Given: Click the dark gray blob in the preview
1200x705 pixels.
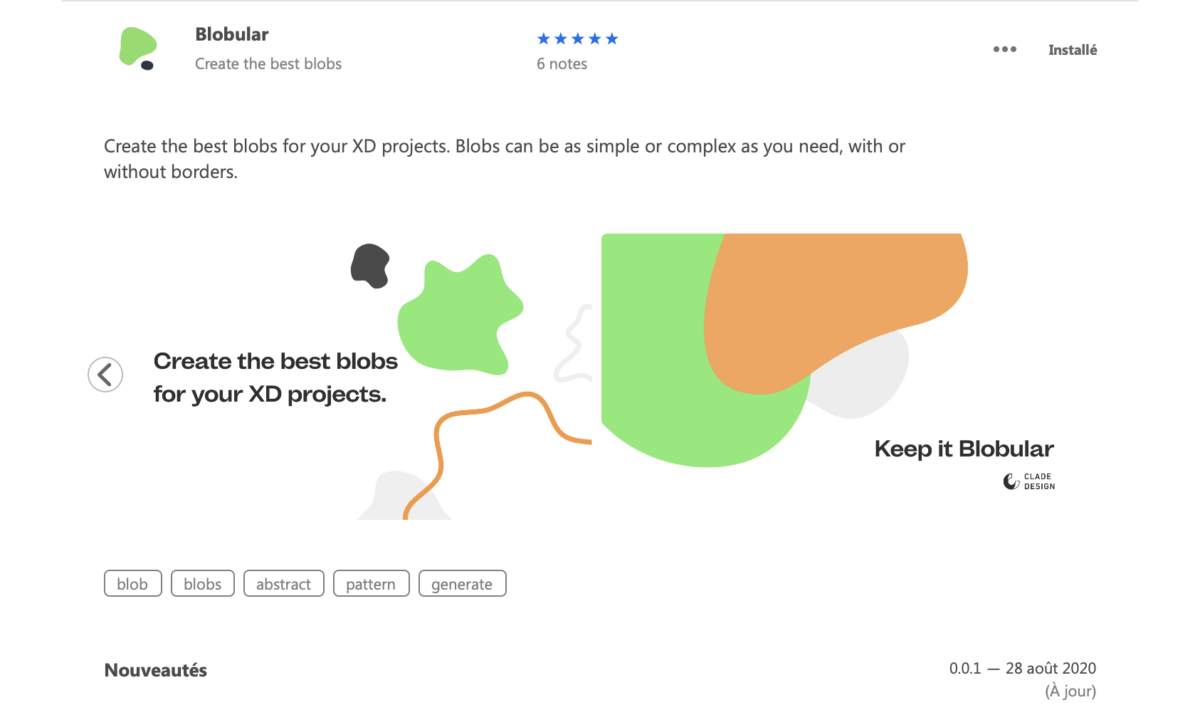Looking at the screenshot, I should coord(370,265).
